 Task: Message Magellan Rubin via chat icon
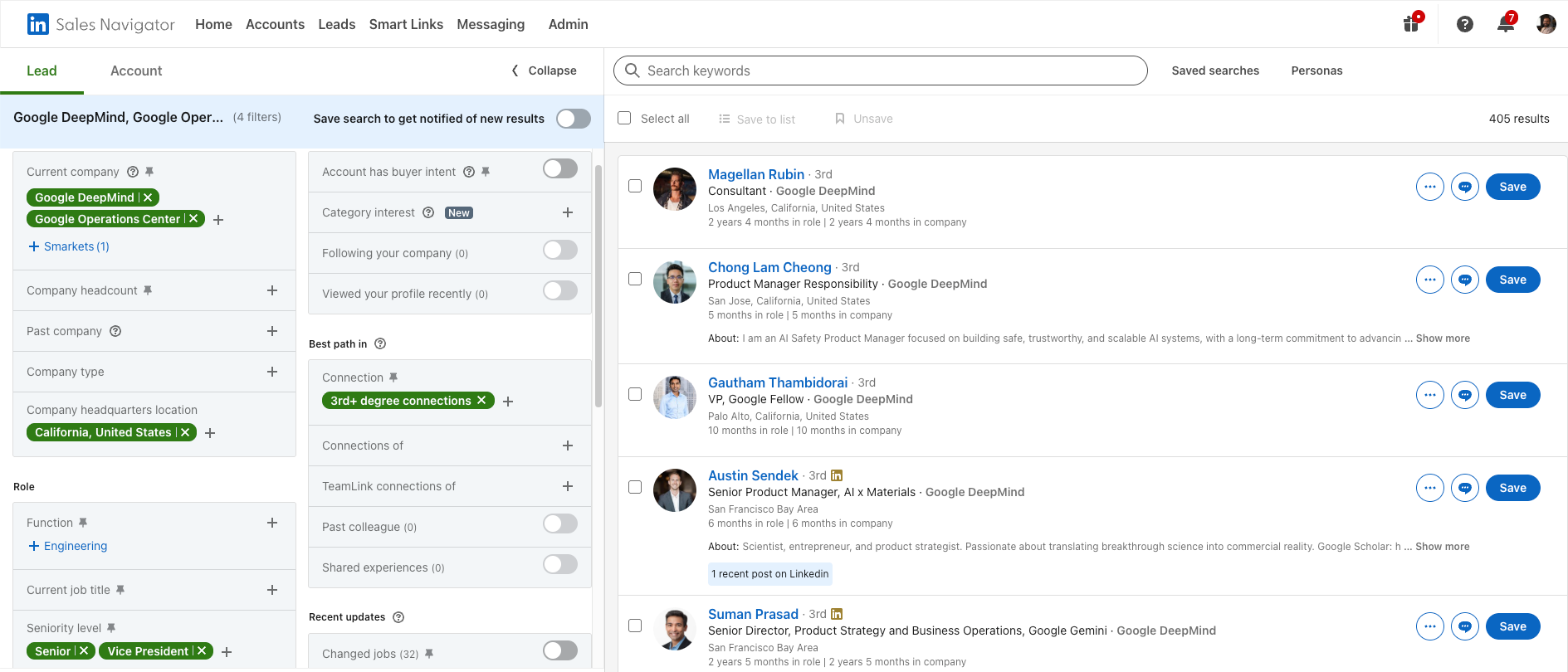pos(1465,187)
